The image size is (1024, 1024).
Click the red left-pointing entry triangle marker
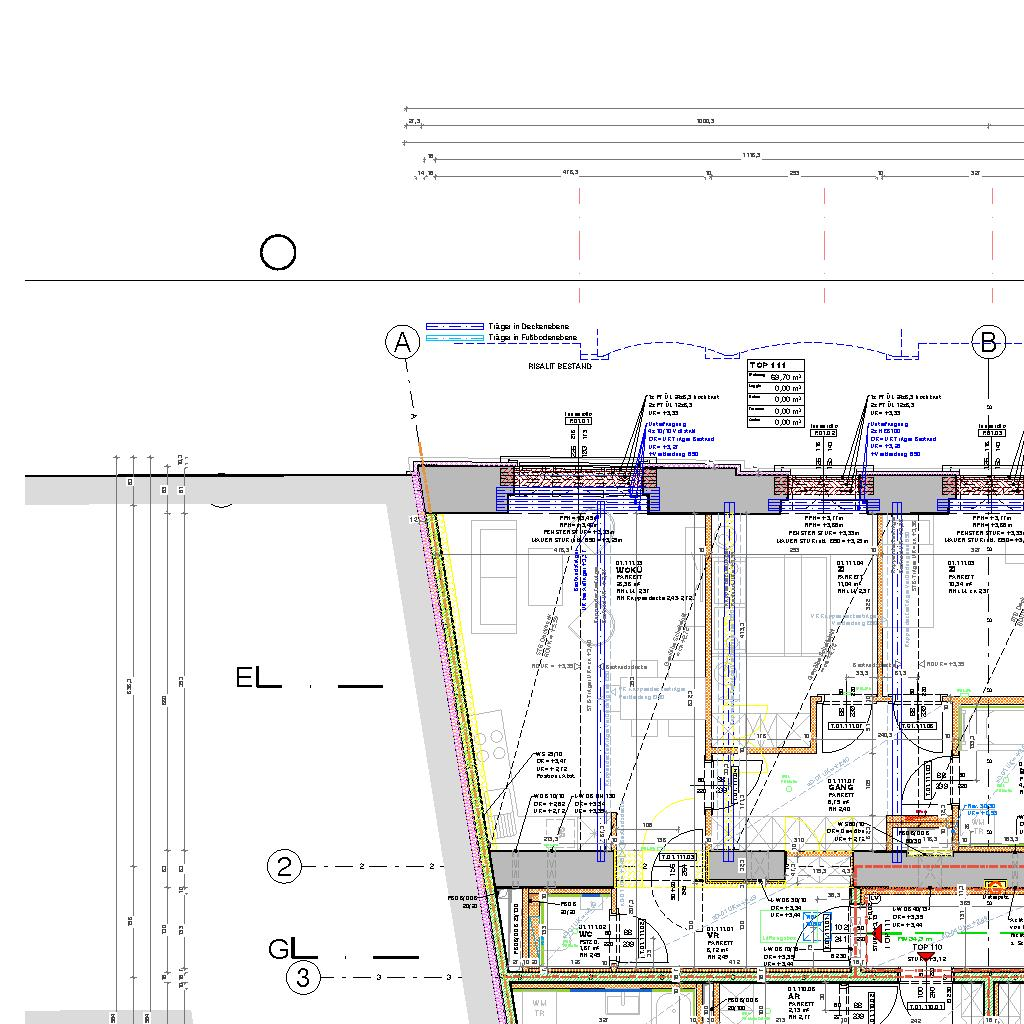click(x=878, y=933)
